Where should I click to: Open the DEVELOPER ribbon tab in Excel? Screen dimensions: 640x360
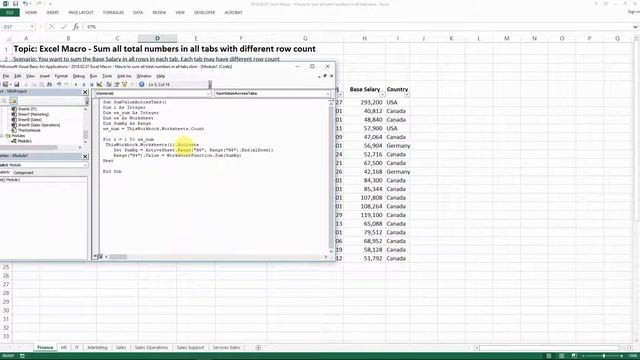coord(204,13)
